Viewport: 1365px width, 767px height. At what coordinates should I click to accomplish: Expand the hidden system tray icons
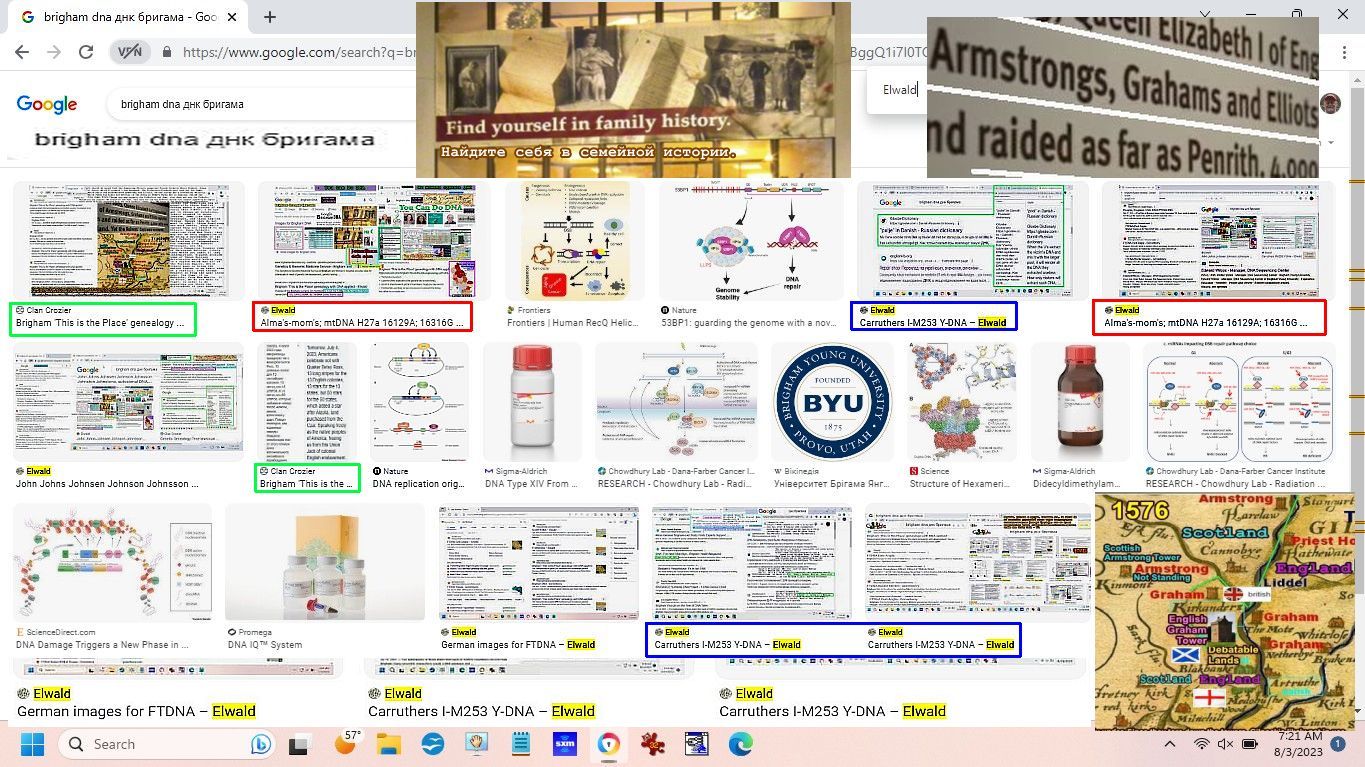pyautogui.click(x=1170, y=744)
